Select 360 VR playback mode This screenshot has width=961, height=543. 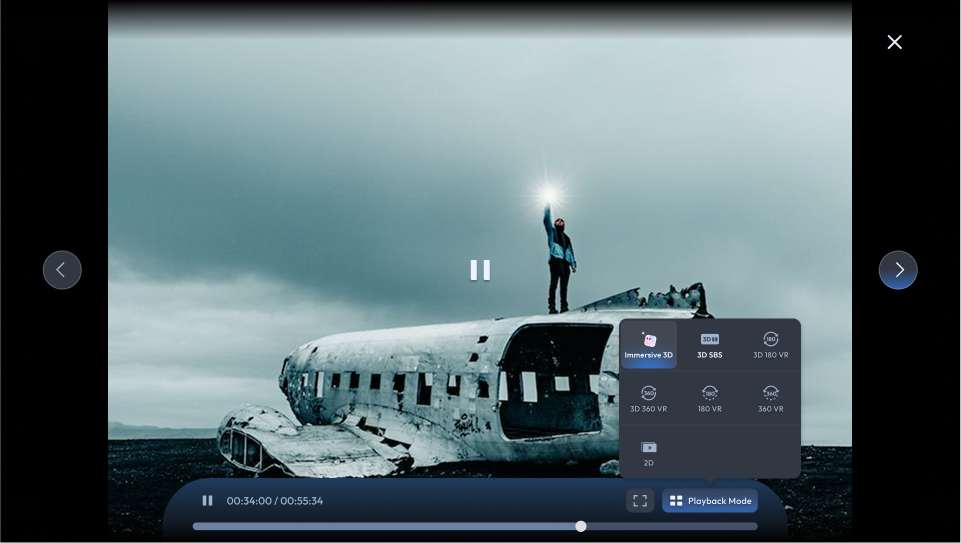tap(770, 398)
